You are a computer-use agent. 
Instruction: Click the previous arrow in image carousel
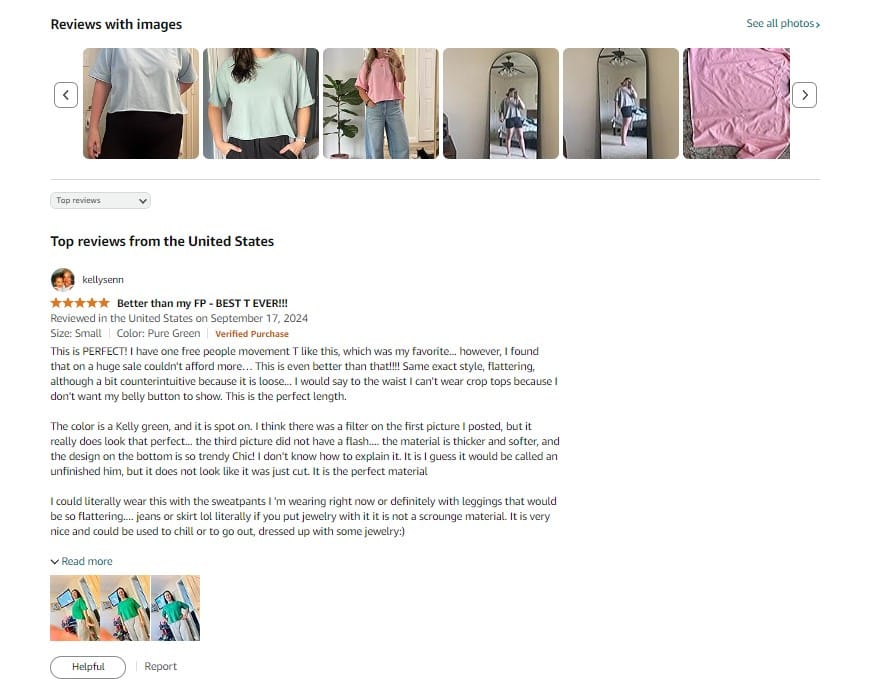click(66, 95)
